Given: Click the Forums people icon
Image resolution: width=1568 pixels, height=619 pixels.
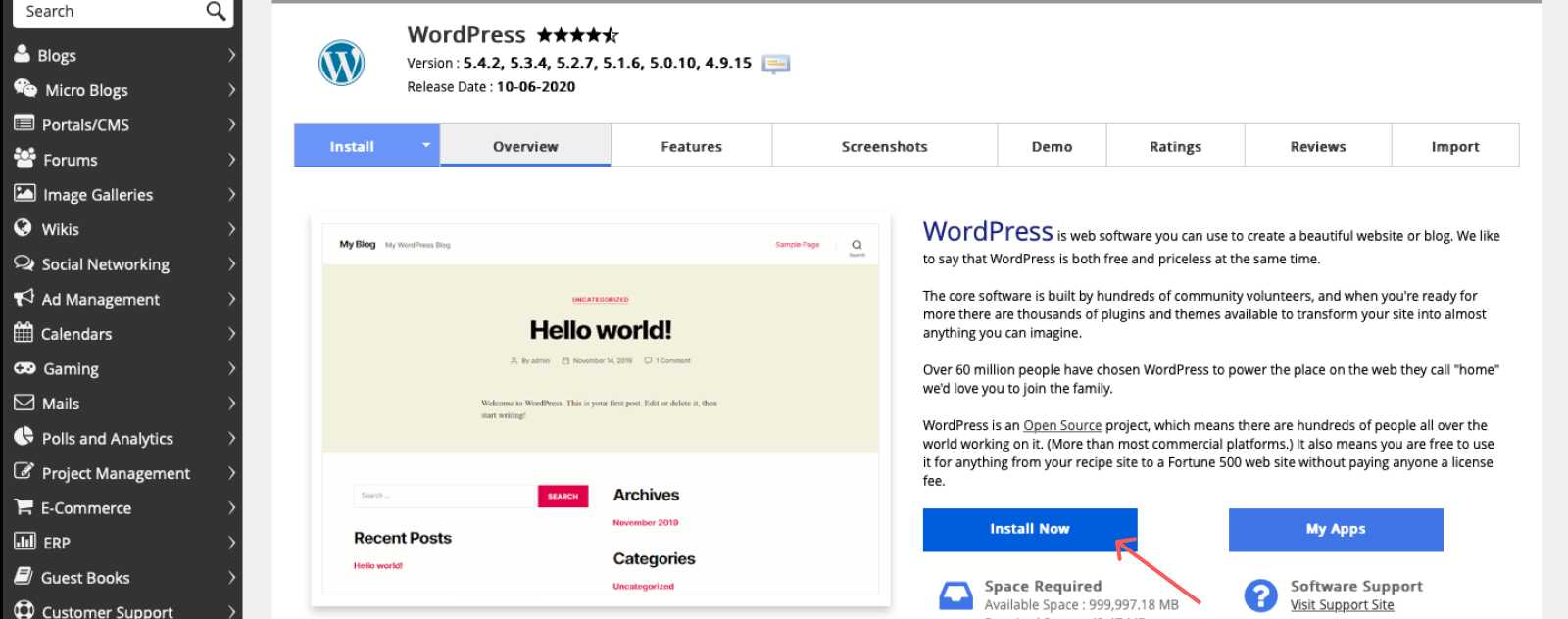Looking at the screenshot, I should (24, 158).
